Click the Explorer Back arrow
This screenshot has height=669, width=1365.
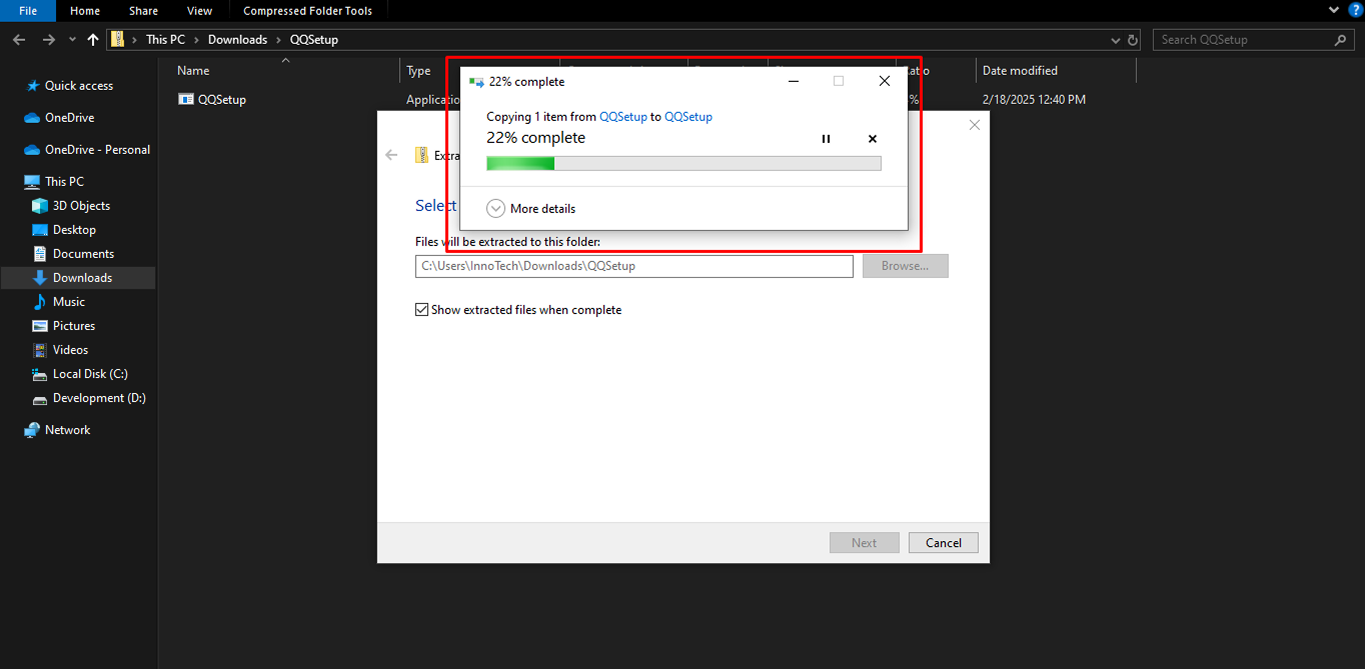pyautogui.click(x=19, y=40)
